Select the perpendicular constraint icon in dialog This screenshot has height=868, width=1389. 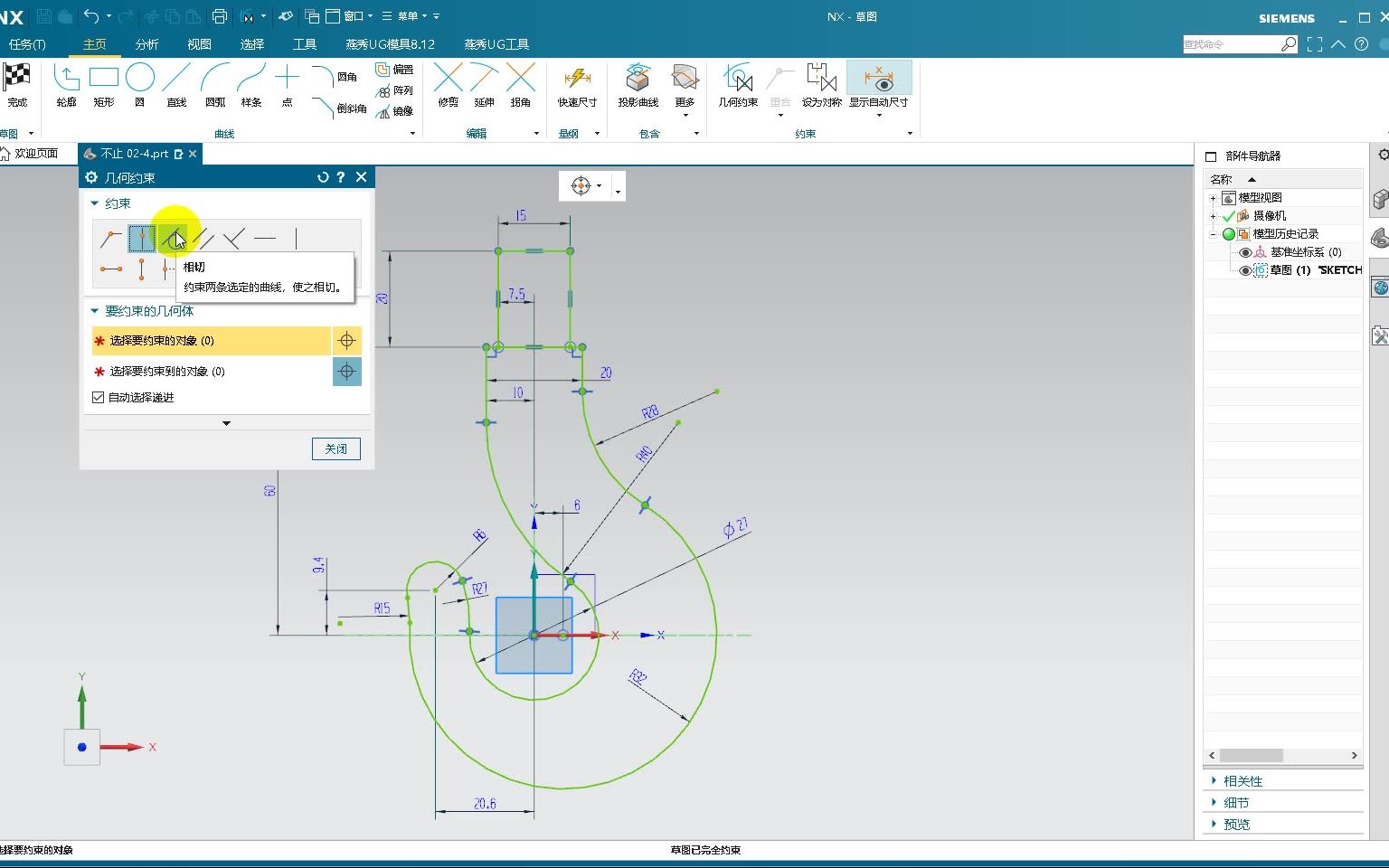pyautogui.click(x=234, y=239)
